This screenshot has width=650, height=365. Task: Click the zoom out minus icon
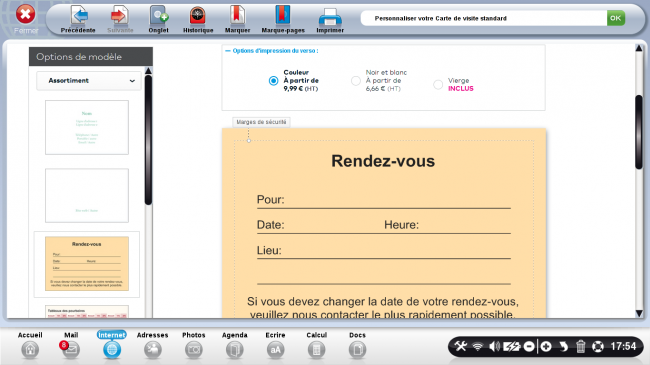coord(529,346)
